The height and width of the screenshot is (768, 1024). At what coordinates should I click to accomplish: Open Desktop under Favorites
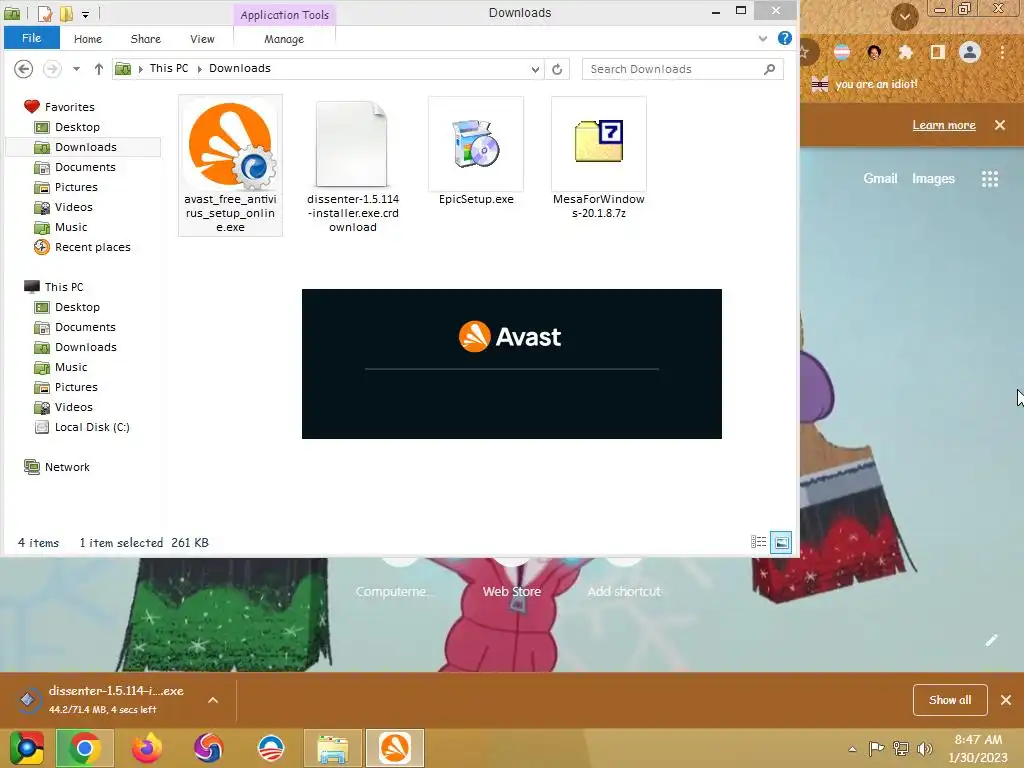pyautogui.click(x=77, y=127)
